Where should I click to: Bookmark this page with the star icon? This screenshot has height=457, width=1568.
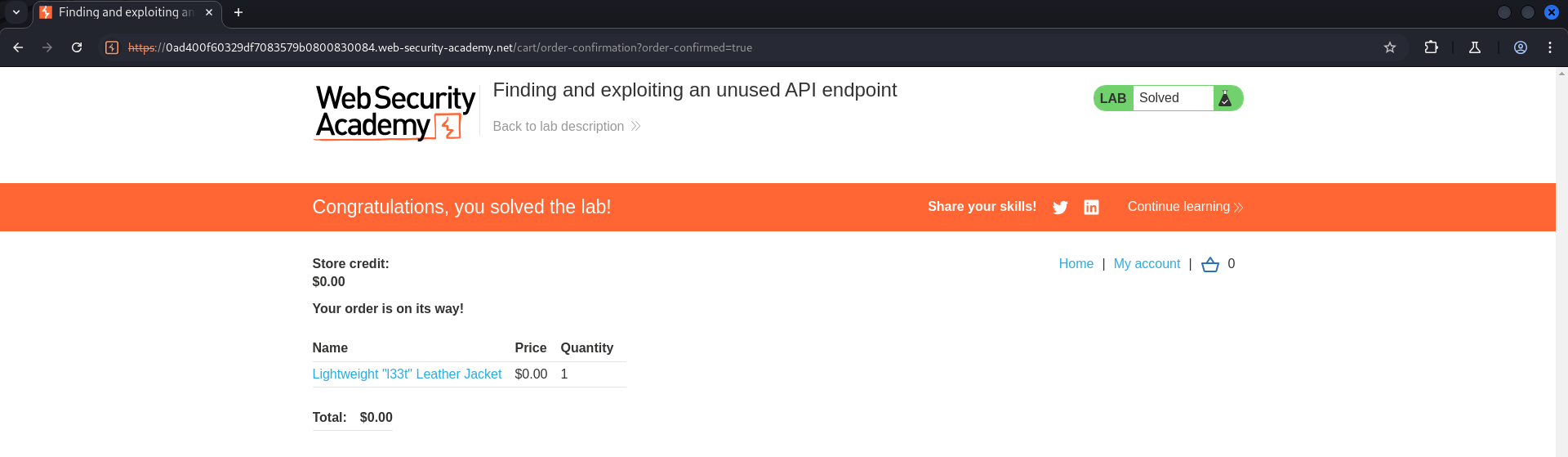click(1390, 47)
